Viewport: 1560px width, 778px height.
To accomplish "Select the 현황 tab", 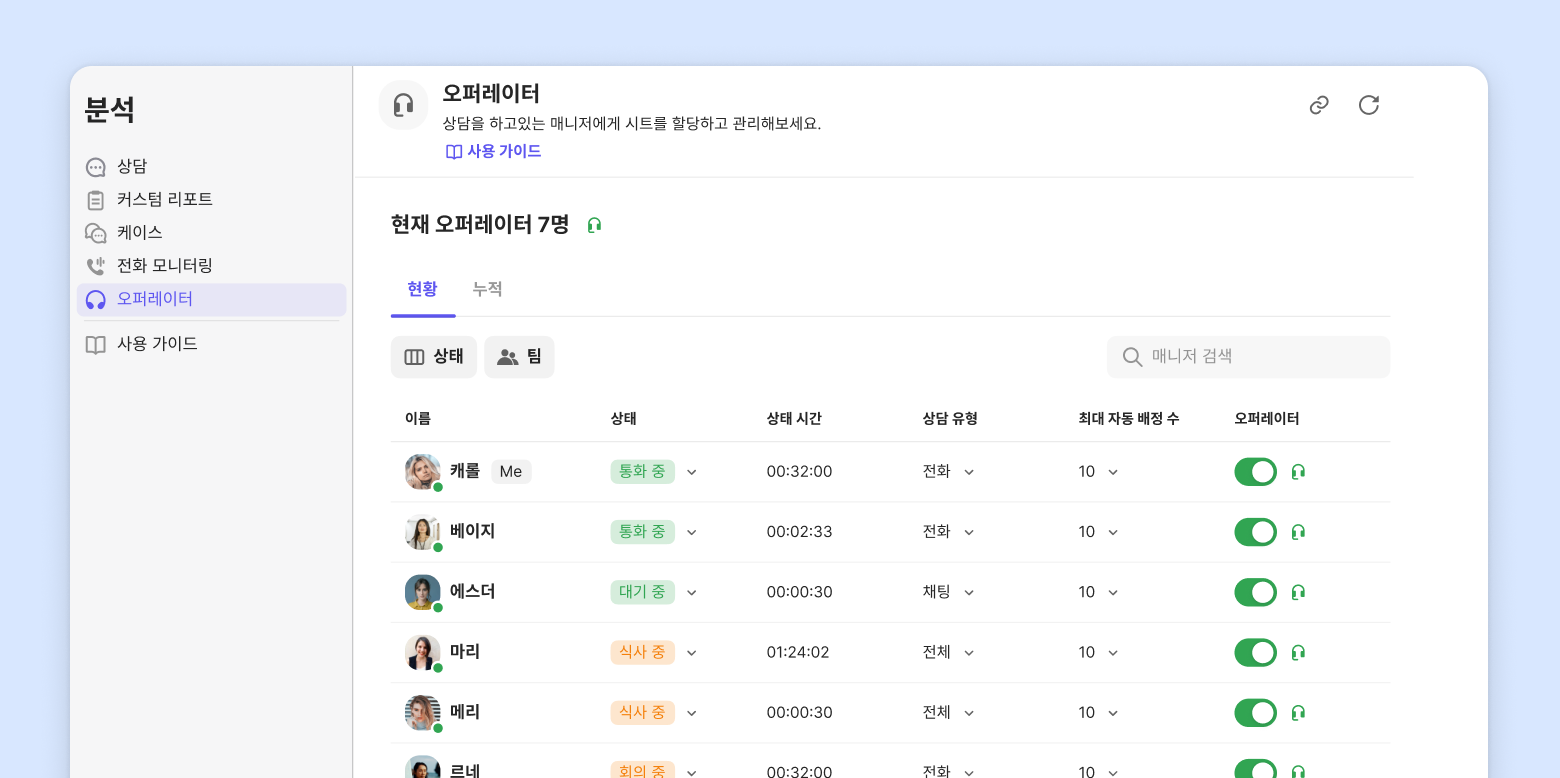I will tap(422, 289).
